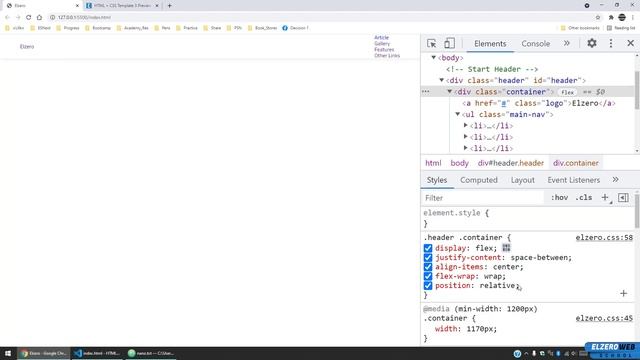Open the green notes app in taskbar

coord(150,353)
